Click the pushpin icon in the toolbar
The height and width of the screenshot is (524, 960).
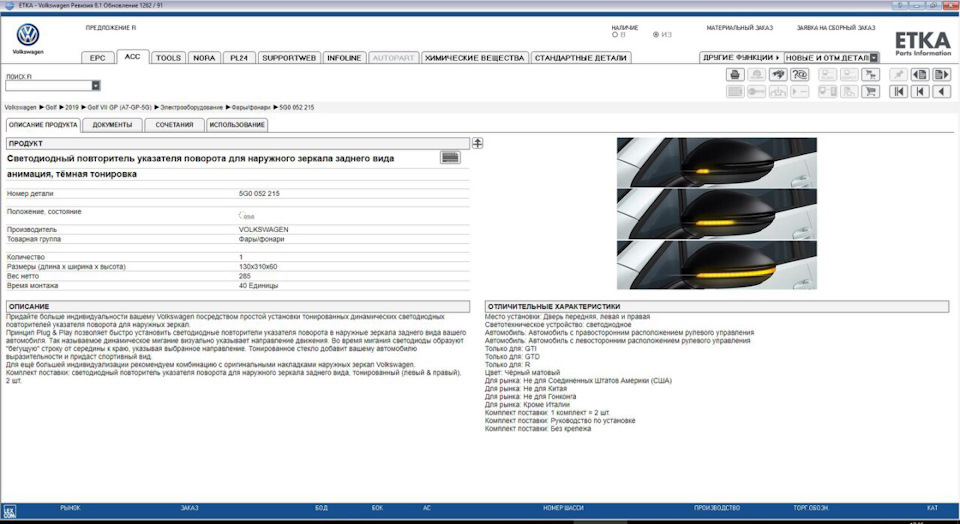click(x=898, y=75)
